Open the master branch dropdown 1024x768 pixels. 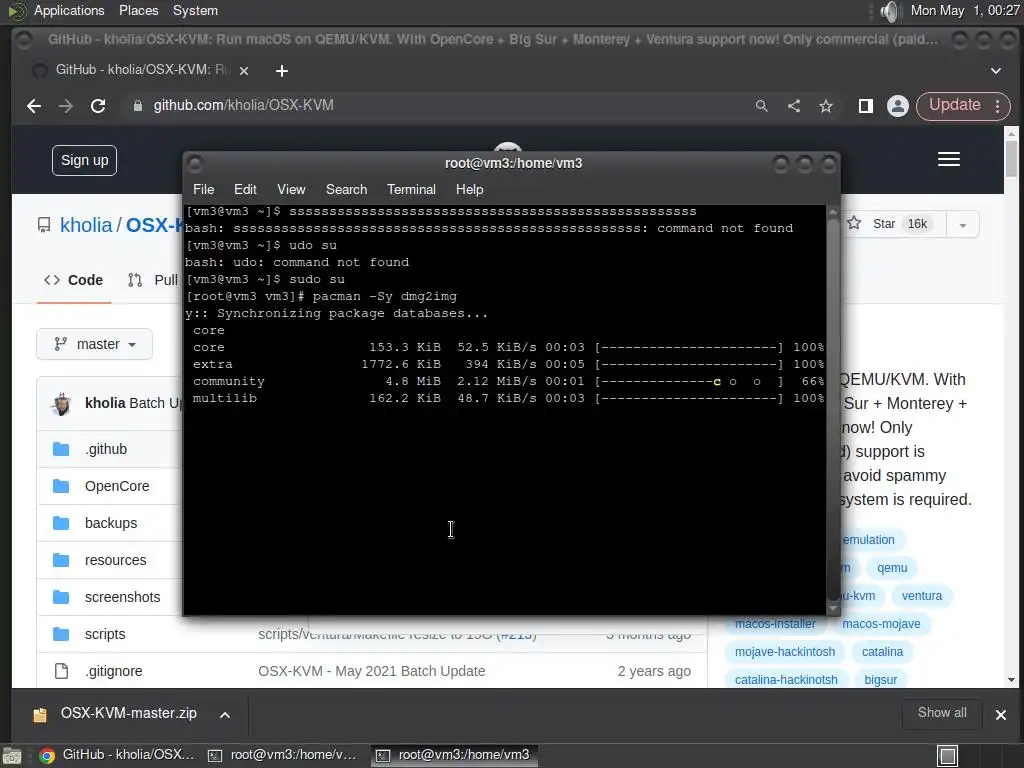point(95,344)
